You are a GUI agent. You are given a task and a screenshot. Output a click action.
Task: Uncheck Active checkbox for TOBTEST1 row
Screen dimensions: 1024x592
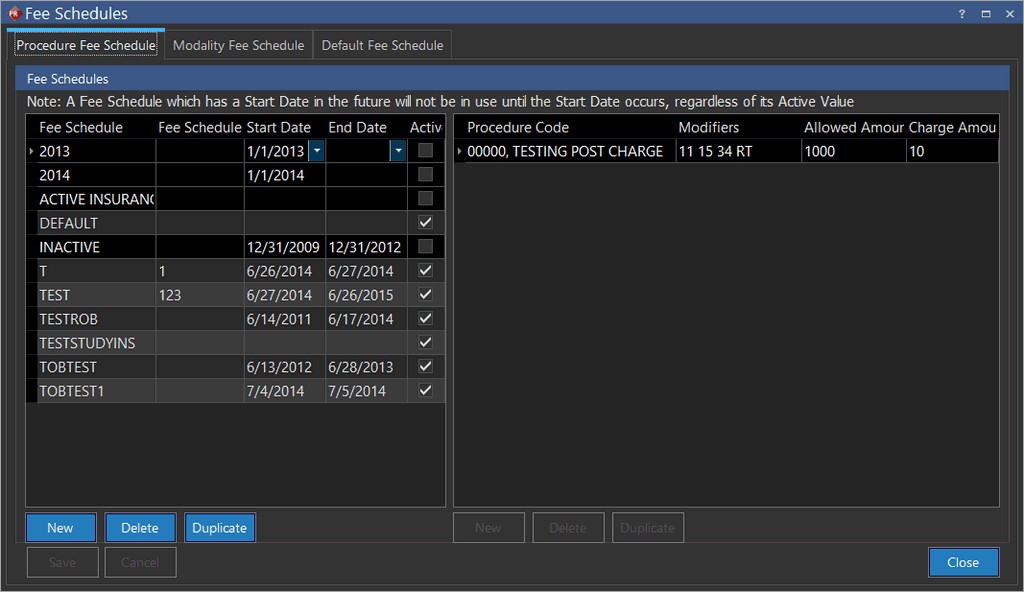(426, 391)
